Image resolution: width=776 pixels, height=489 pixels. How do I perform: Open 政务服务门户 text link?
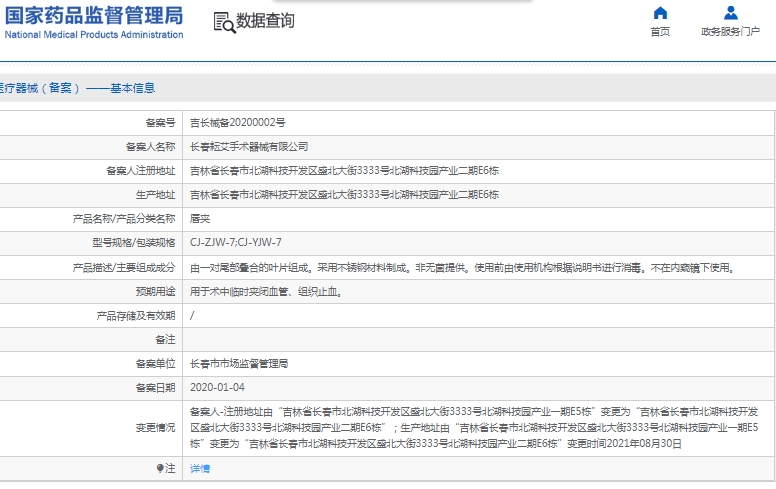(730, 32)
